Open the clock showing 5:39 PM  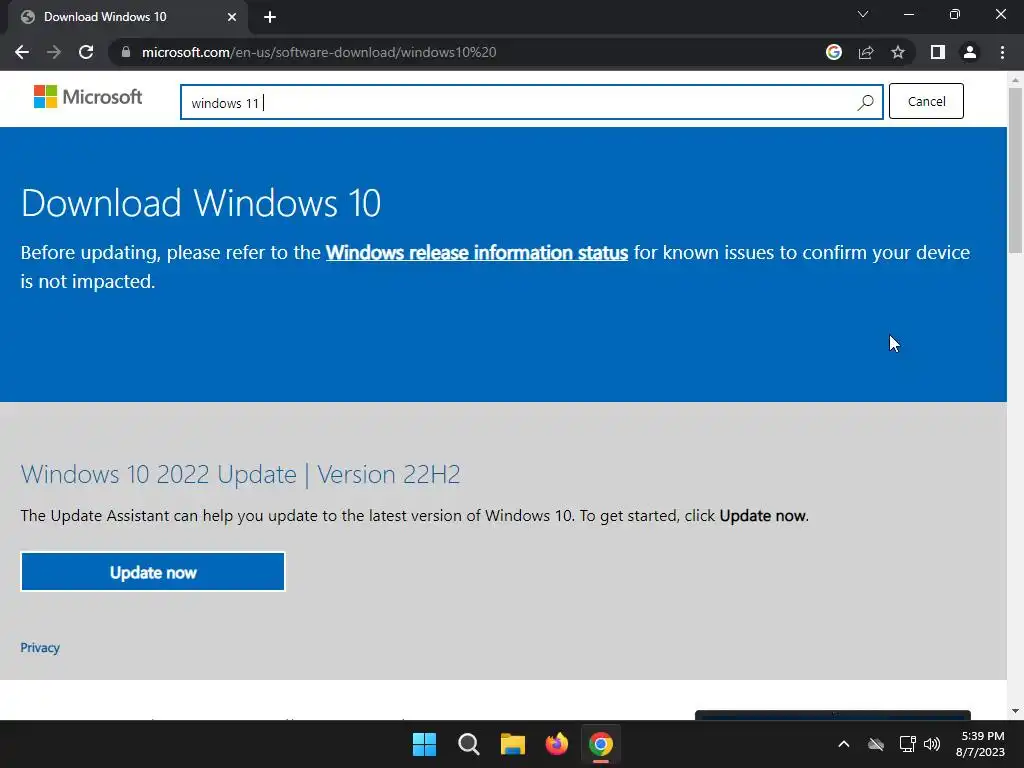click(980, 744)
